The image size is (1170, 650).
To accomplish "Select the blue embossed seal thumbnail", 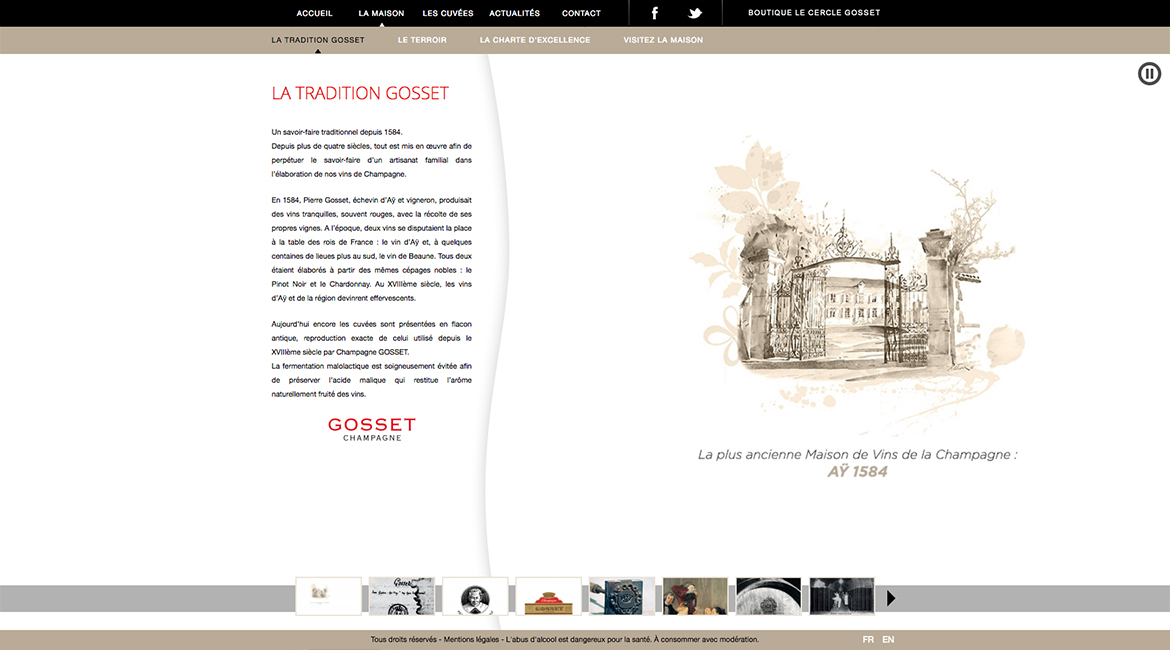I will click(x=622, y=596).
